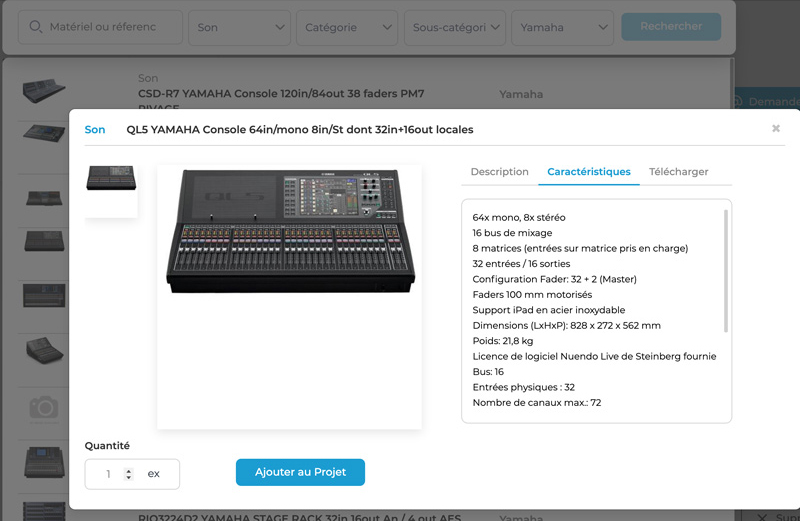Viewport: 800px width, 521px height.
Task: Click 'Configuration Fader: 32 + 2 (Master)' line
Action: (555, 279)
